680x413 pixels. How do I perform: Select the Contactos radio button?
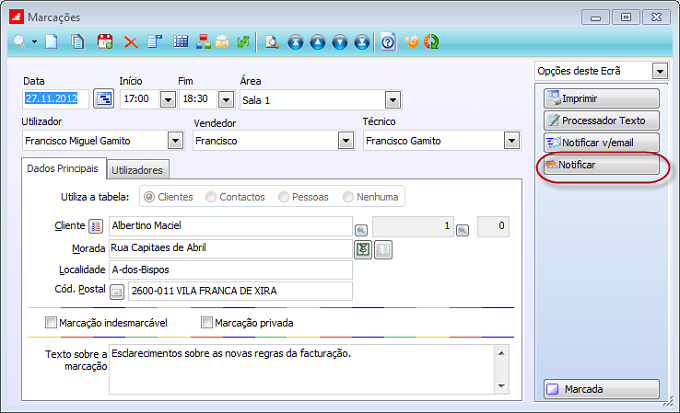[x=212, y=197]
